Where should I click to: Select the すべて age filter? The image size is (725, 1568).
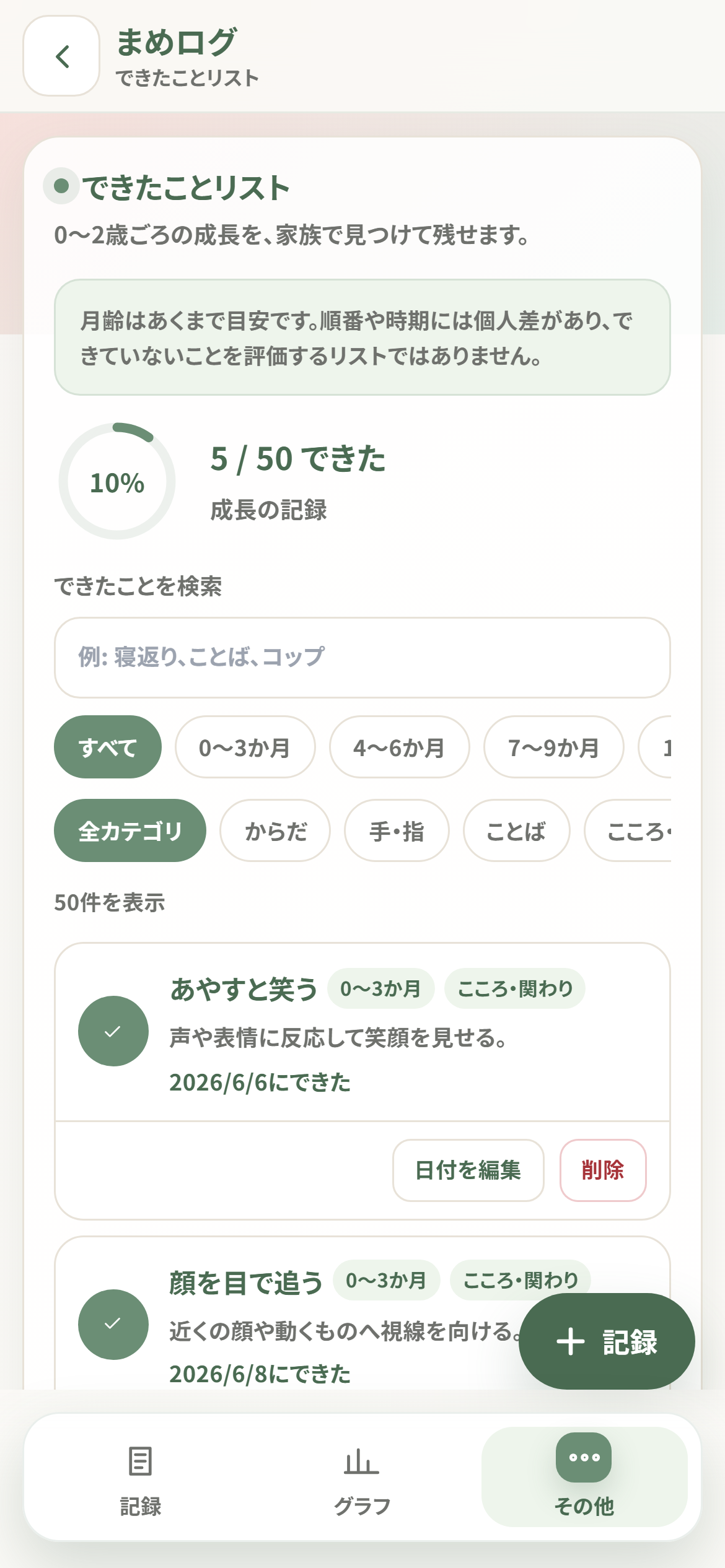pyautogui.click(x=108, y=747)
